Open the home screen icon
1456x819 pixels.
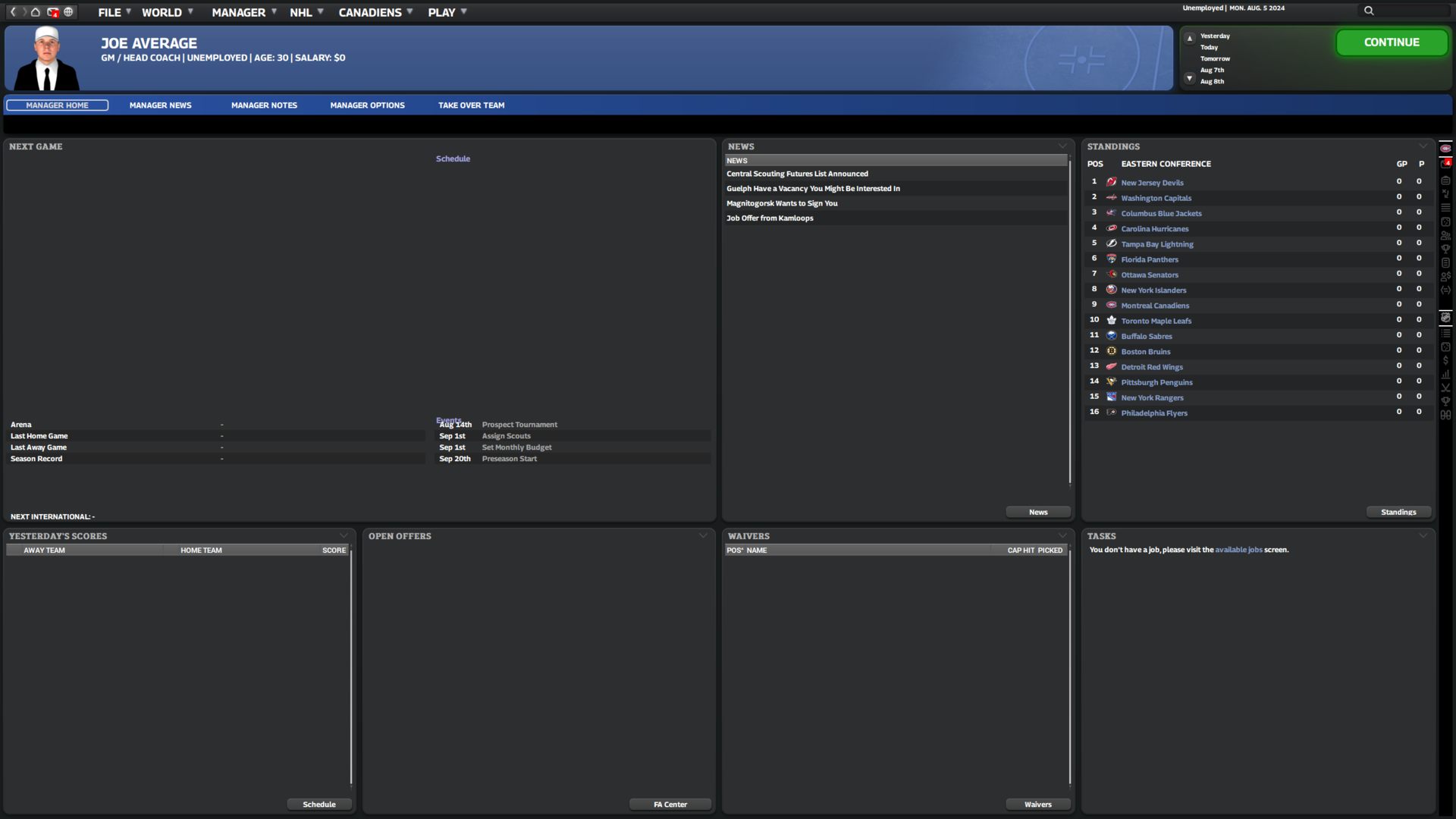pyautogui.click(x=36, y=11)
